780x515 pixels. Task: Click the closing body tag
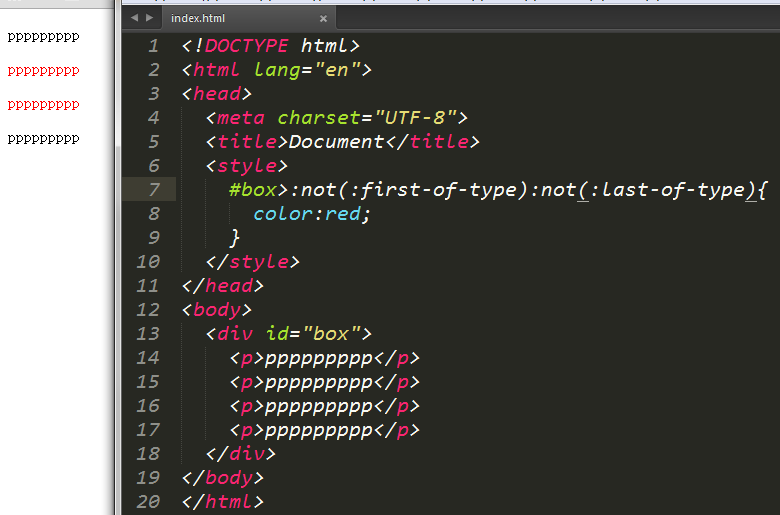[223, 478]
